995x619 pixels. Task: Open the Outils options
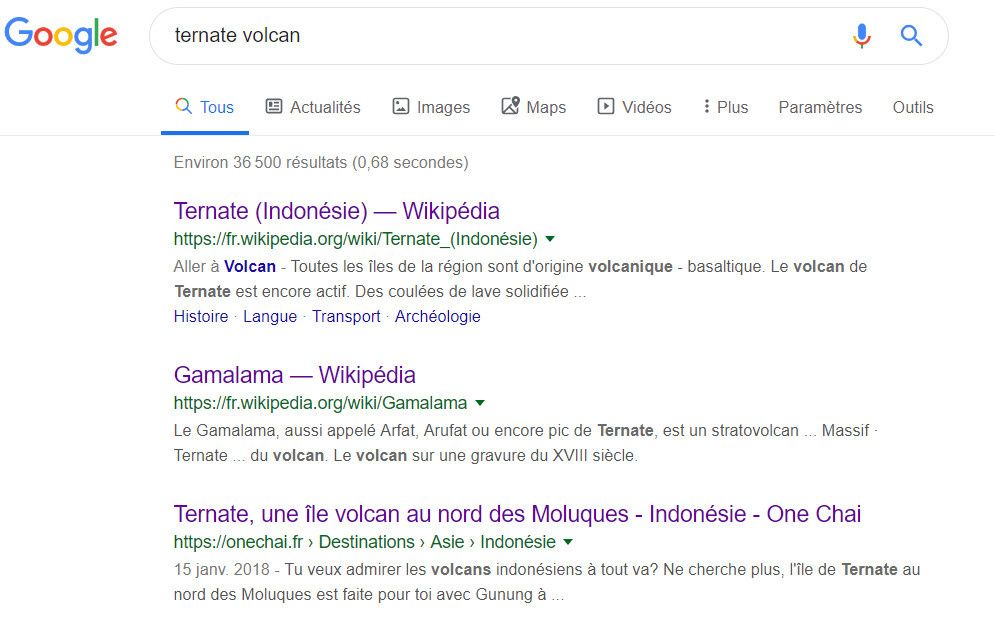(x=913, y=107)
